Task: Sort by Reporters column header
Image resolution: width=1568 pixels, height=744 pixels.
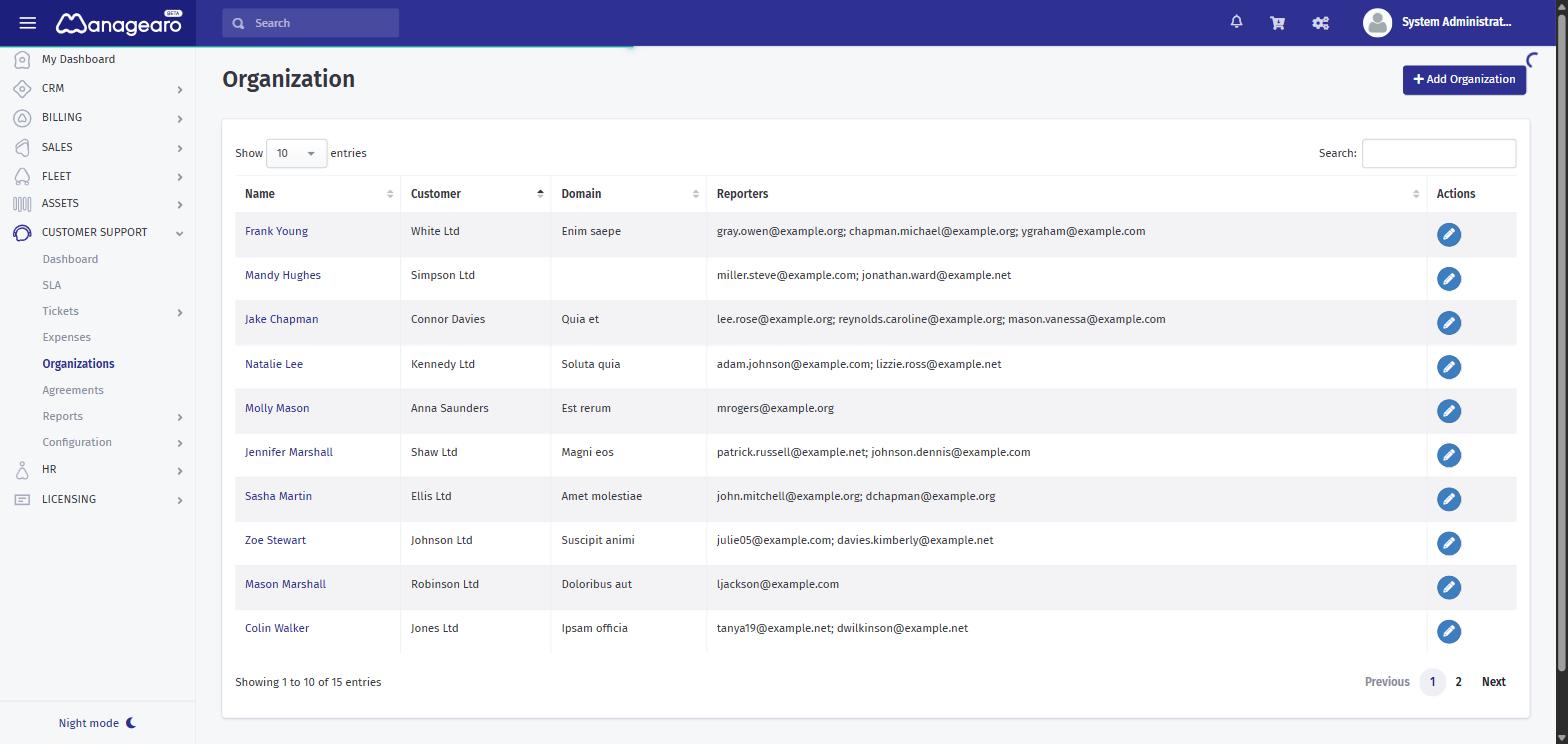Action: click(x=1067, y=194)
